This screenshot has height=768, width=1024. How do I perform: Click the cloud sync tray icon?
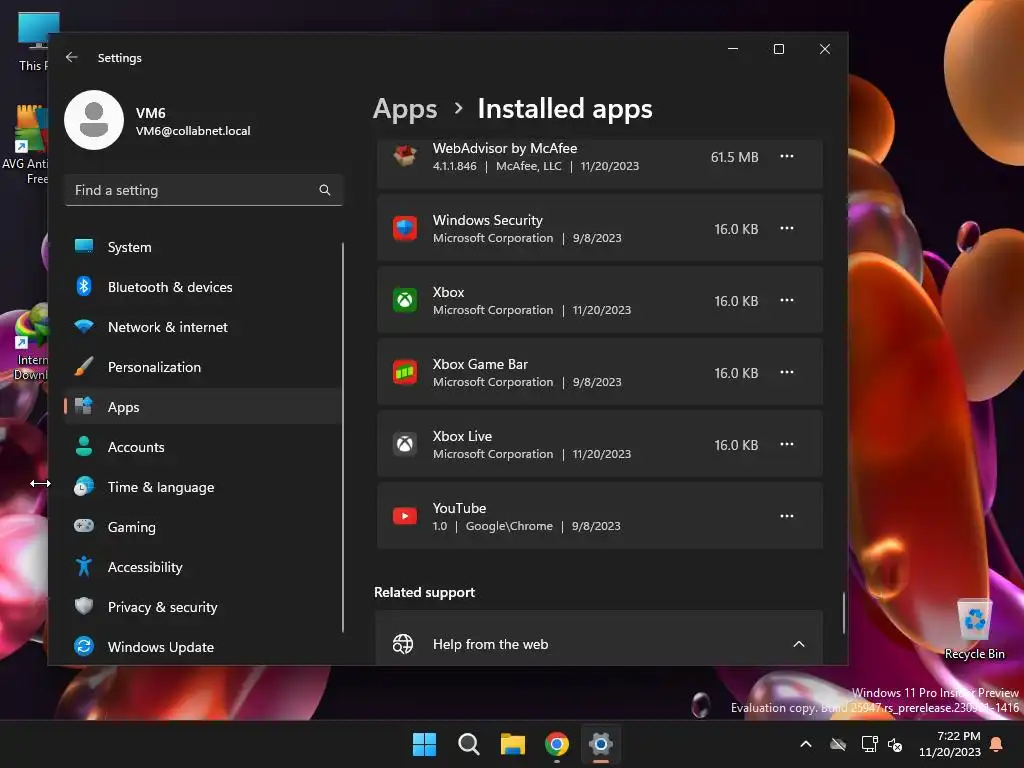tap(838, 744)
